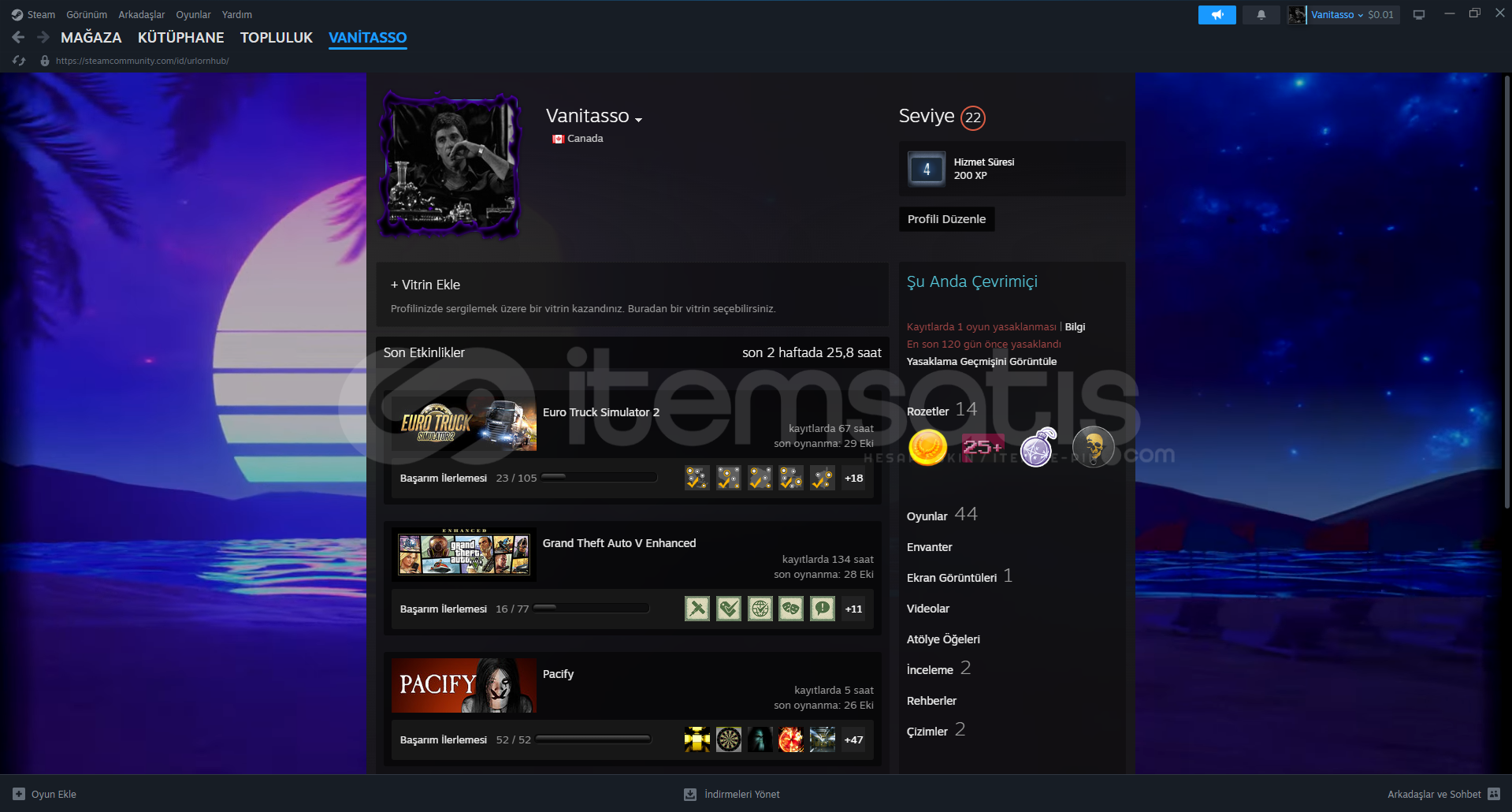
Task: Expand the +18 more Euro Truck achievements
Action: [854, 478]
